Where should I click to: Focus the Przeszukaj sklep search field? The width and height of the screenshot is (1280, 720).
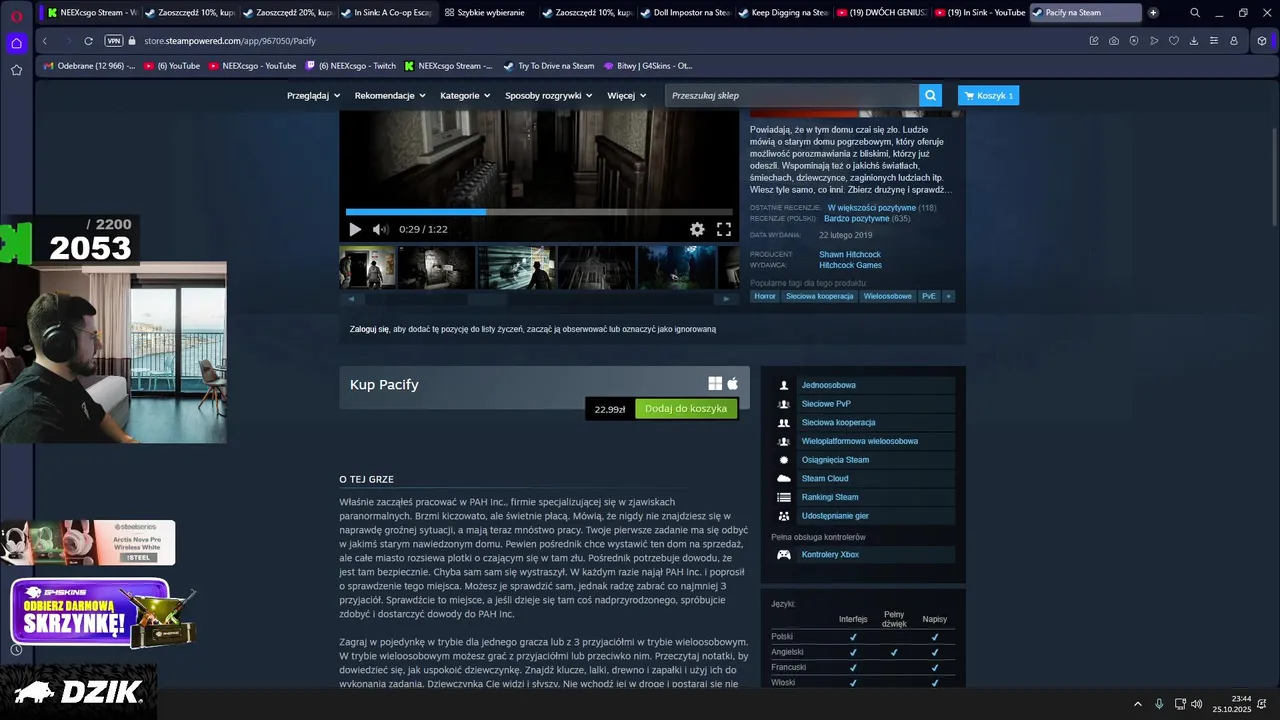(792, 95)
